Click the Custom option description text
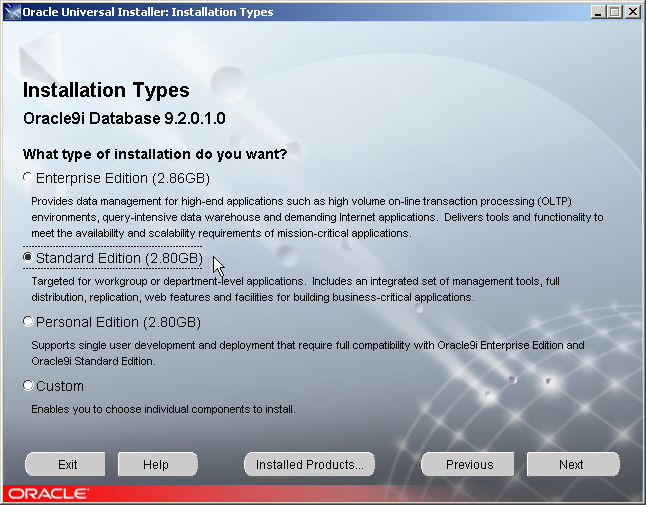Screen dimensions: 646x505 point(163,409)
